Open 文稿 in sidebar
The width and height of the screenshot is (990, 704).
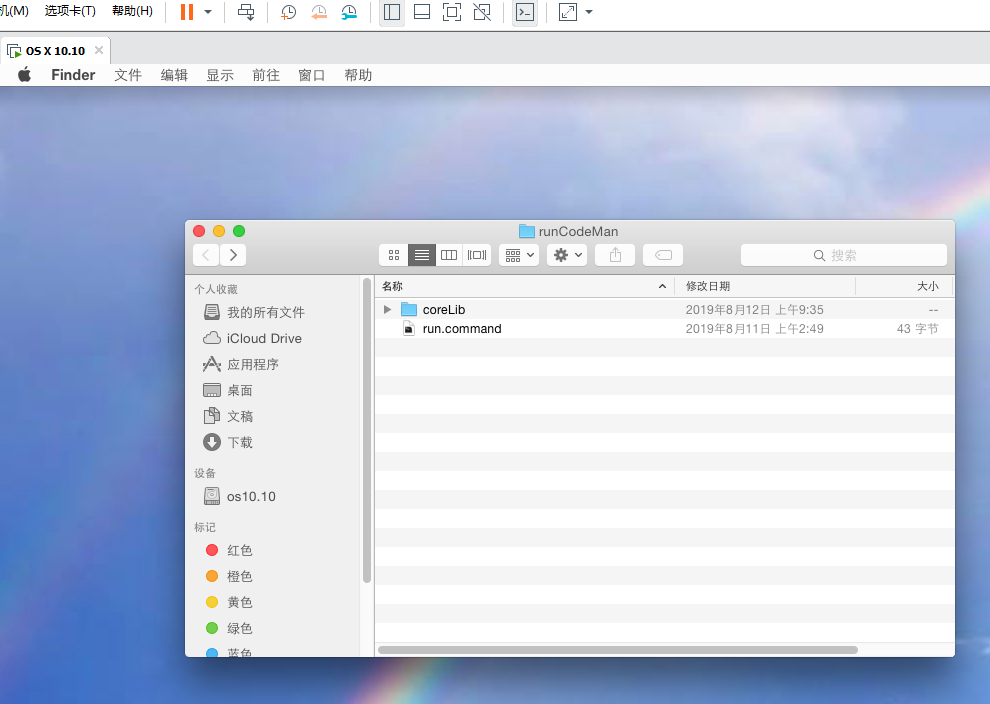pyautogui.click(x=228, y=416)
